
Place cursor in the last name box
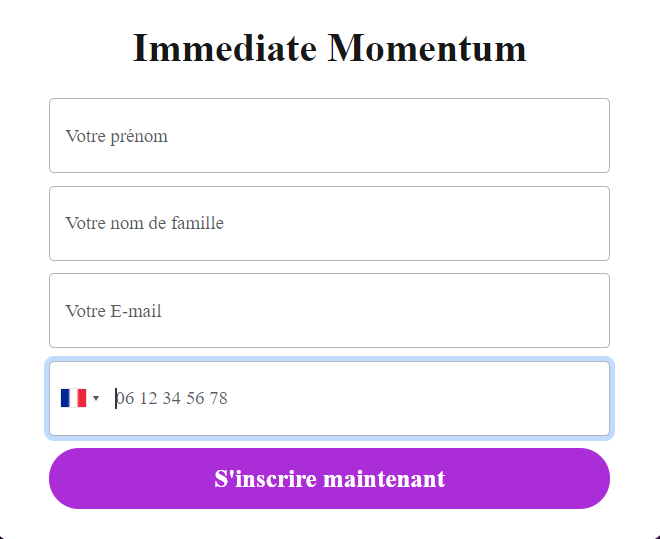pos(329,223)
